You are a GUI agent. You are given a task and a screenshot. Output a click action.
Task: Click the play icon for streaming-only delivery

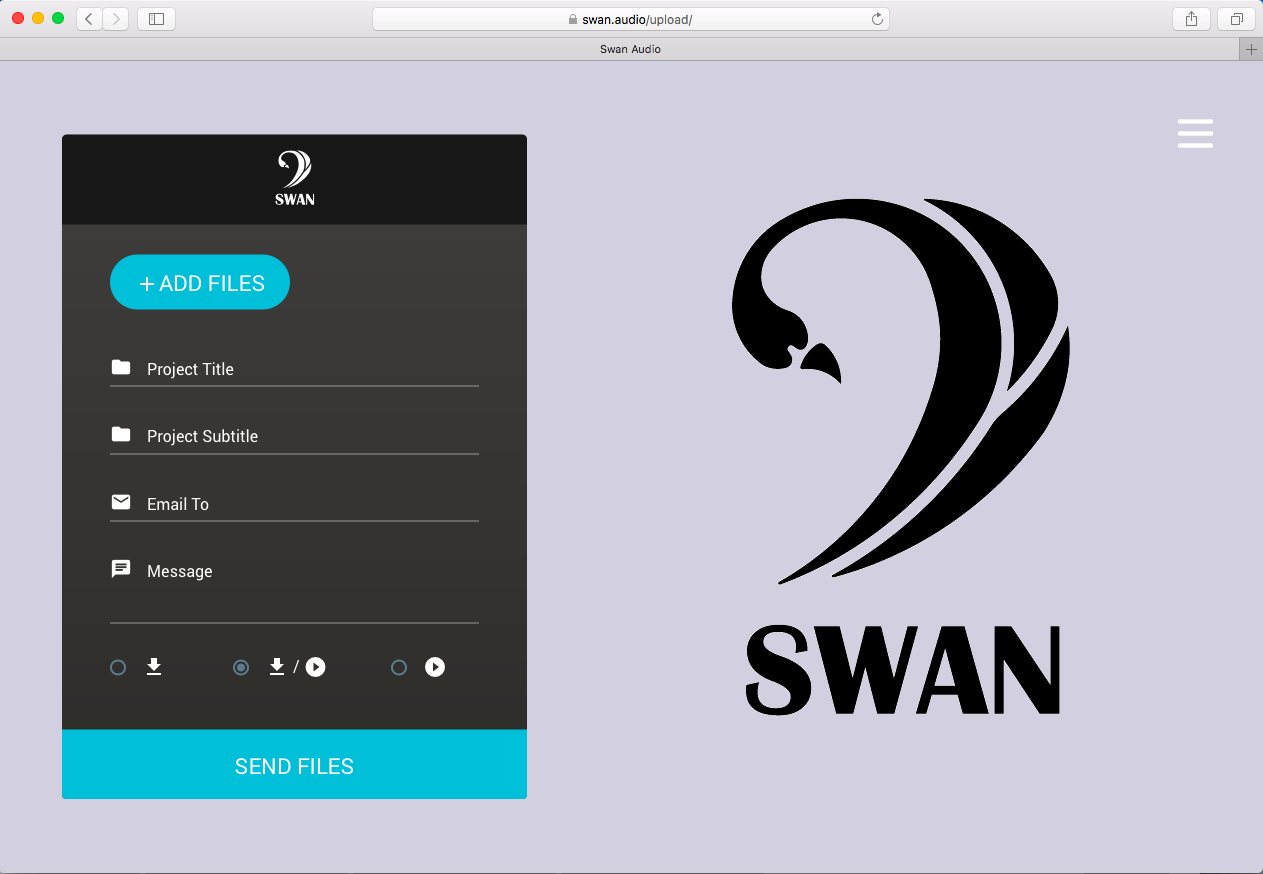pos(435,667)
